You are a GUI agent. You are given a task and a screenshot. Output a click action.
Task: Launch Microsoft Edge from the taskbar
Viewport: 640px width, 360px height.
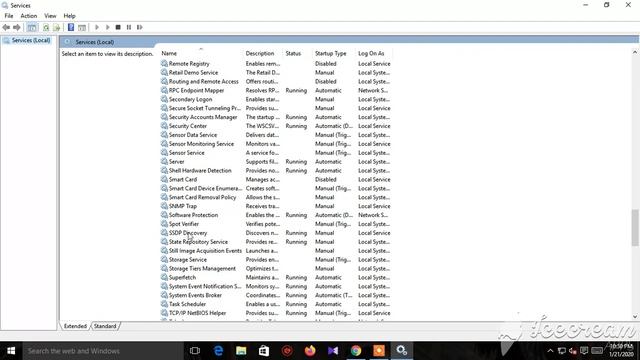[x=218, y=351]
